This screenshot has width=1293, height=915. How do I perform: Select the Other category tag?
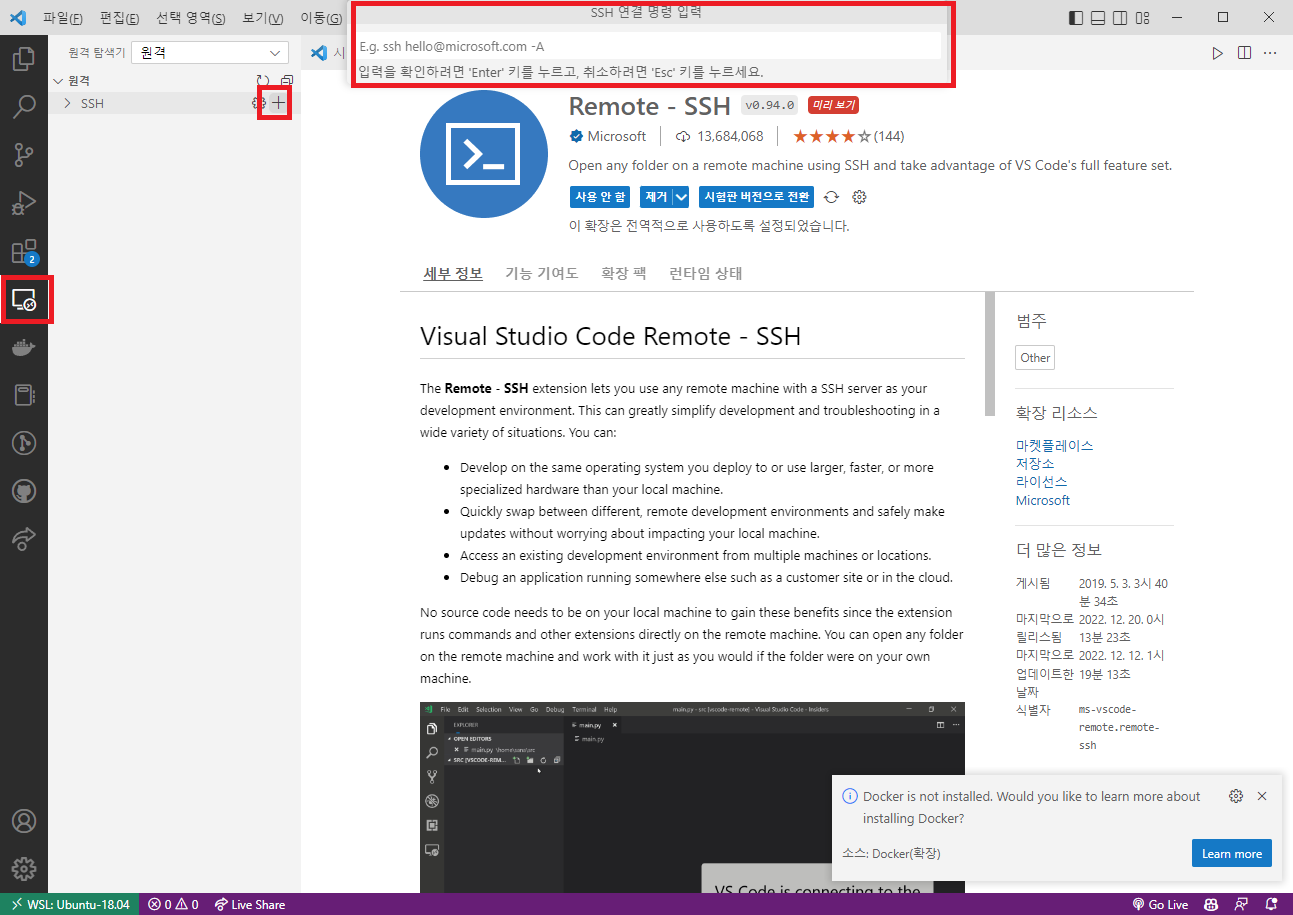click(x=1035, y=357)
